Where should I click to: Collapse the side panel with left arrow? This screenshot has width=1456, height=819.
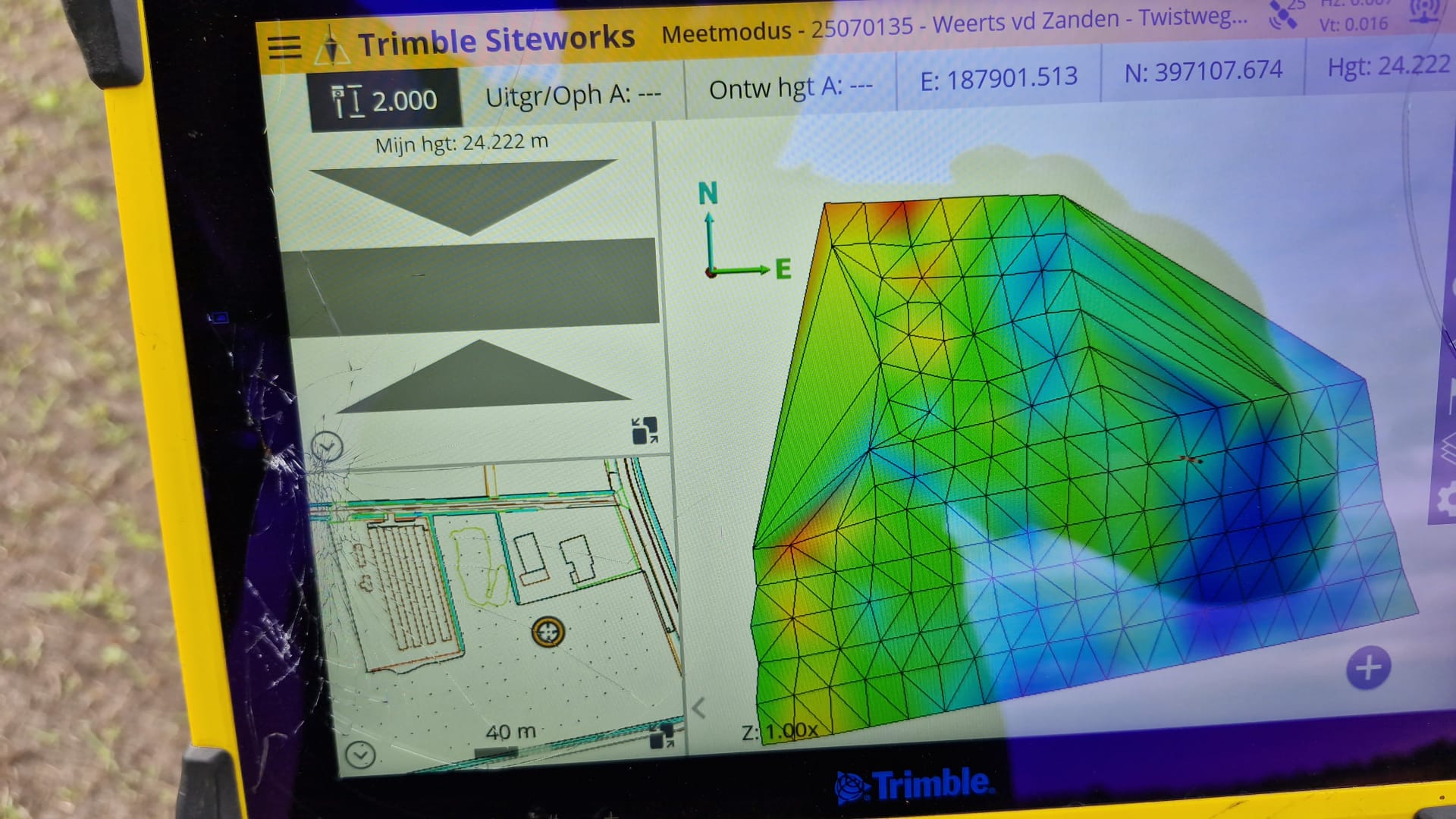coord(698,708)
